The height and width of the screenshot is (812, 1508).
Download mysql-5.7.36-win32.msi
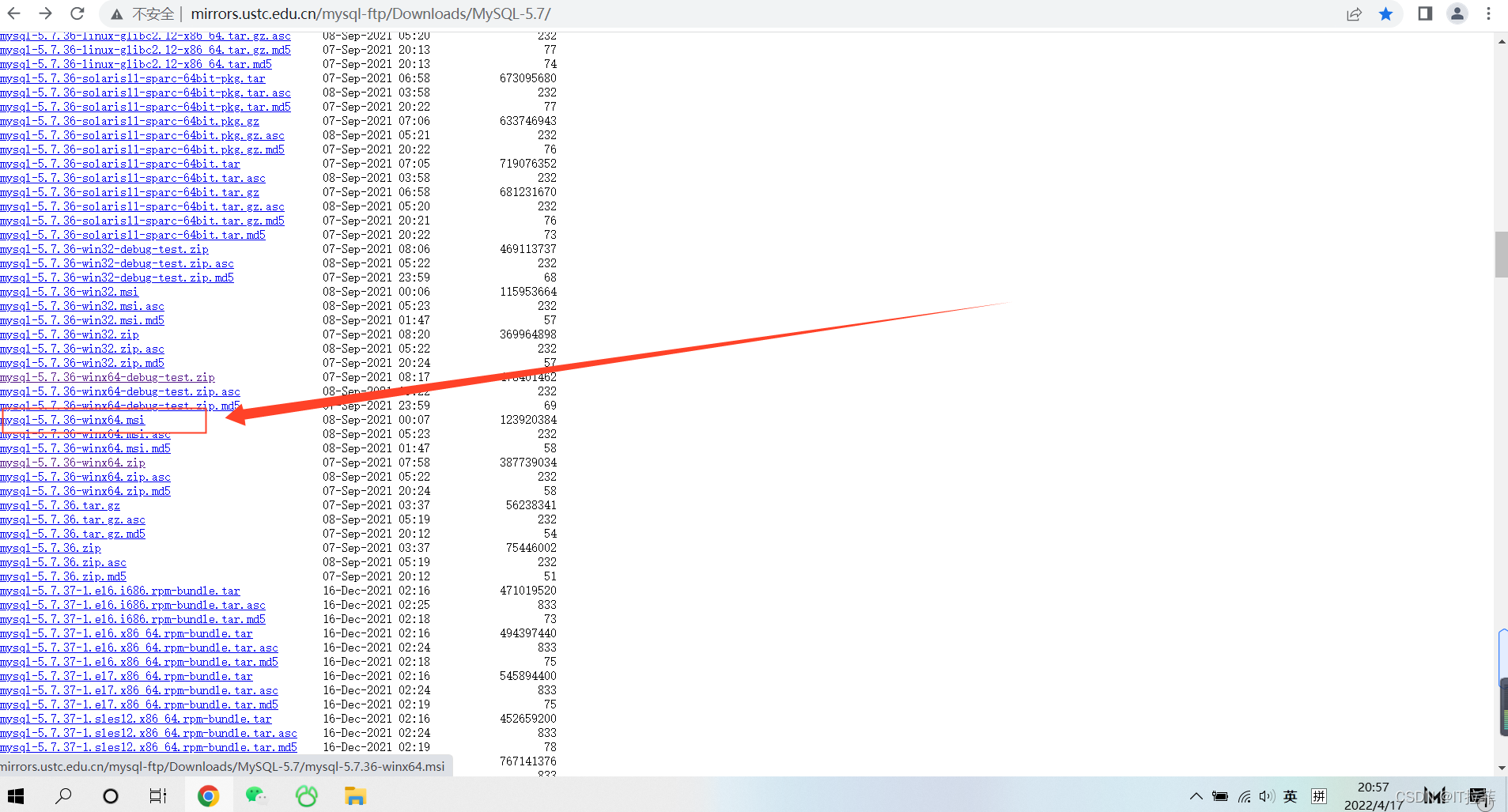pos(70,292)
